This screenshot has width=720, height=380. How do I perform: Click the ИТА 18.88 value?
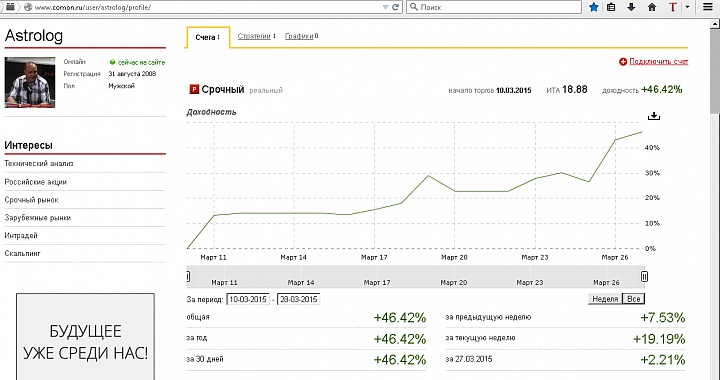[574, 89]
